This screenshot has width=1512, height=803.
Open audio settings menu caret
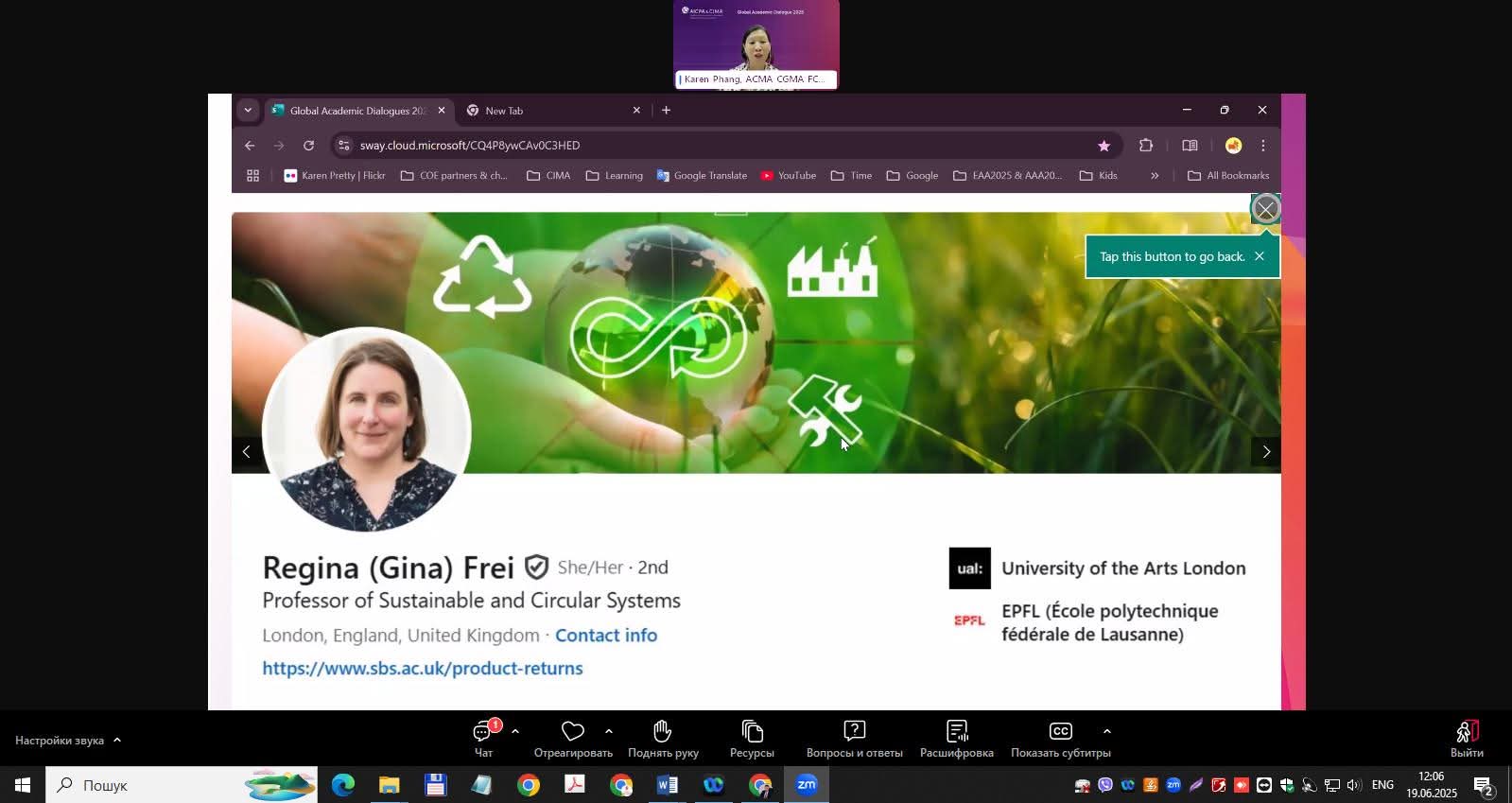[117, 741]
